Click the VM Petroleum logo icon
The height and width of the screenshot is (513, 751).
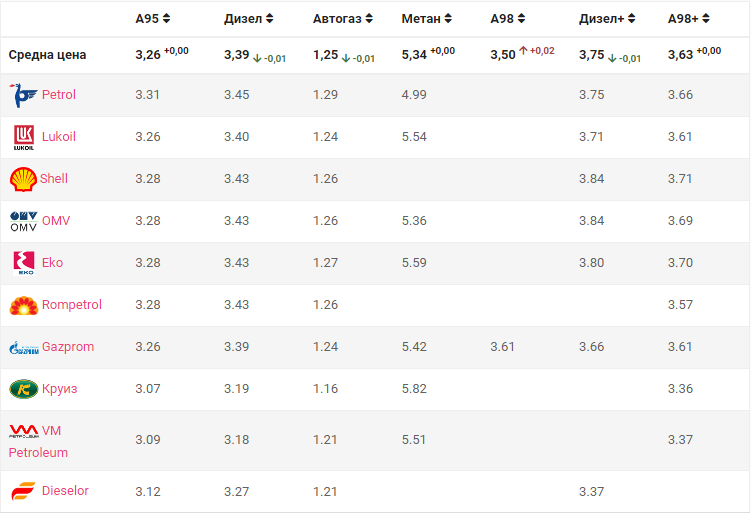coord(23,431)
